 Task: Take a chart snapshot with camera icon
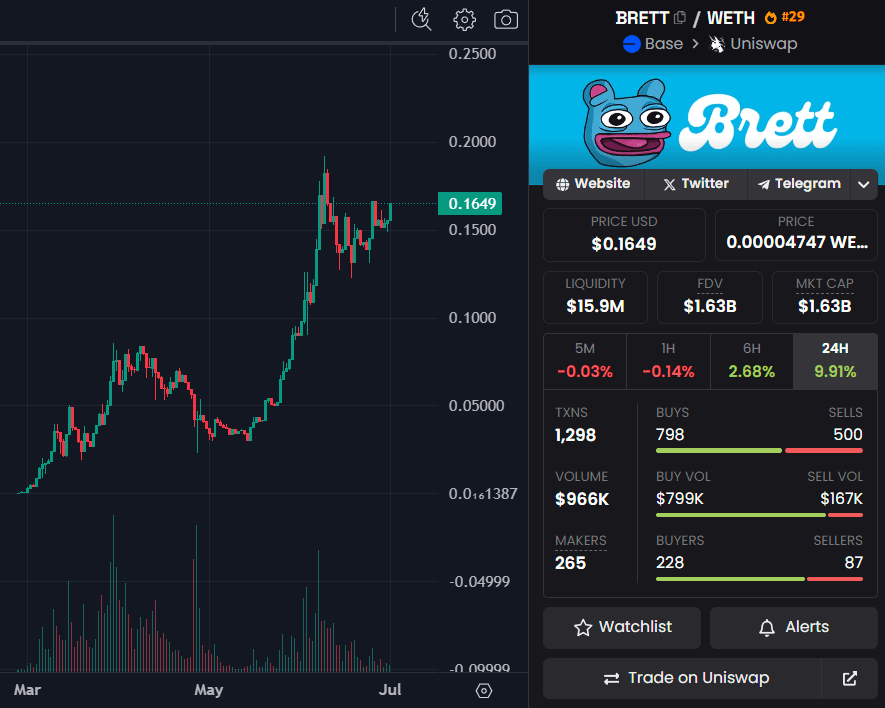tap(506, 20)
